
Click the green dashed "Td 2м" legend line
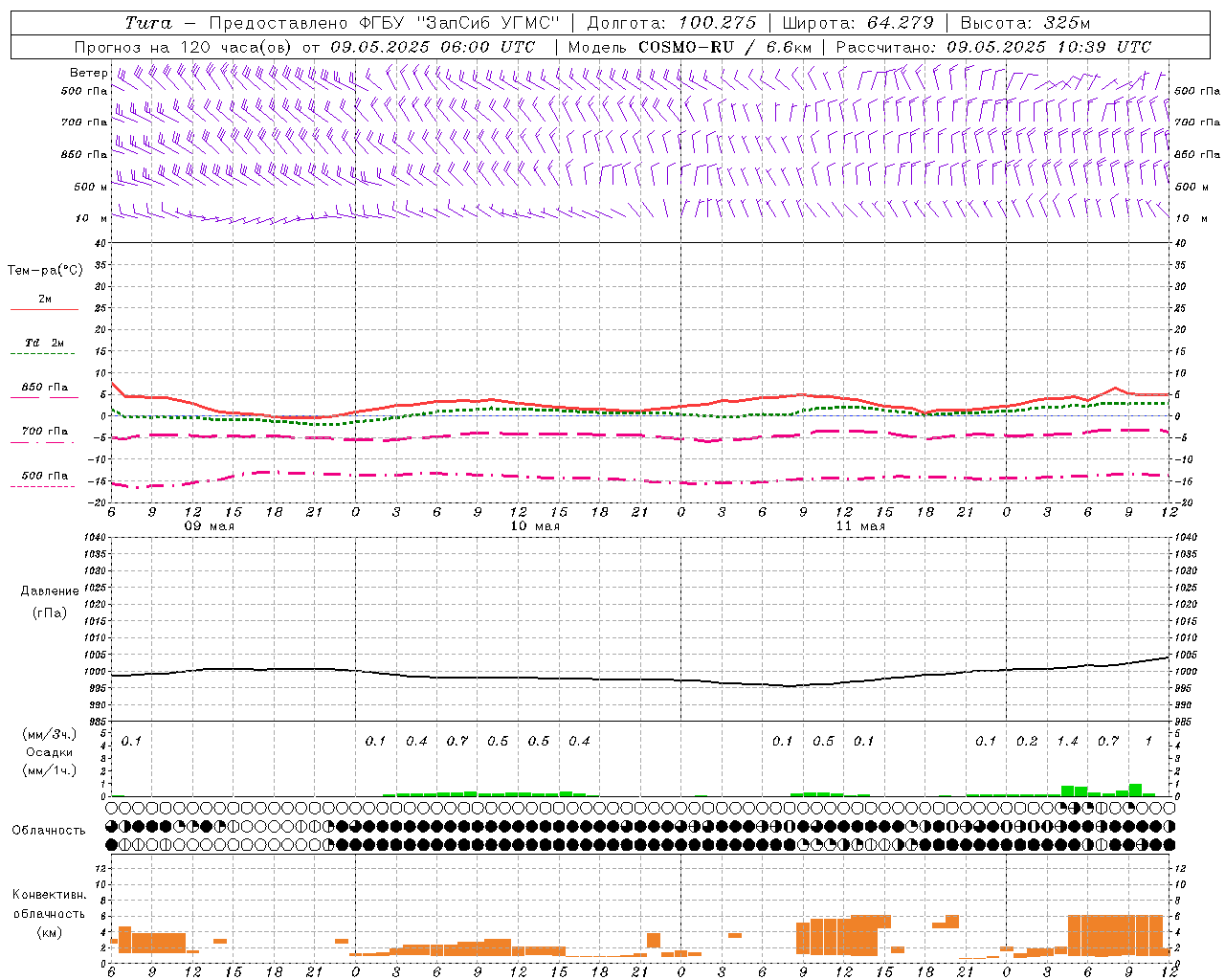pyautogui.click(x=44, y=354)
